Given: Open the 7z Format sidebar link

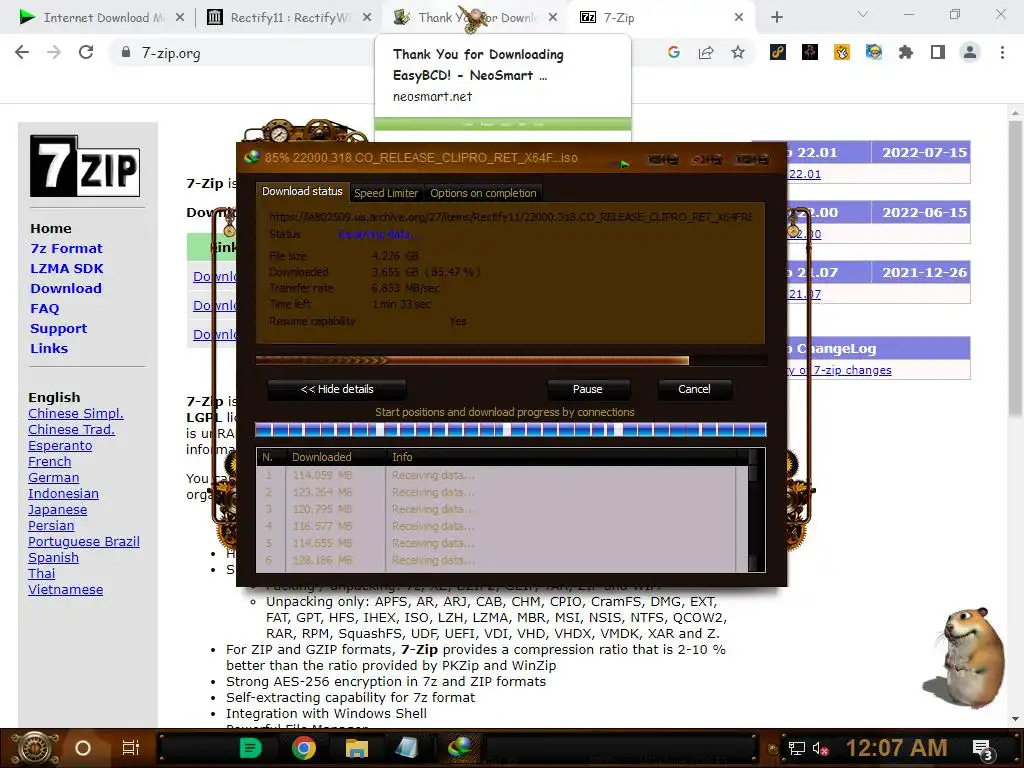Looking at the screenshot, I should point(67,248).
